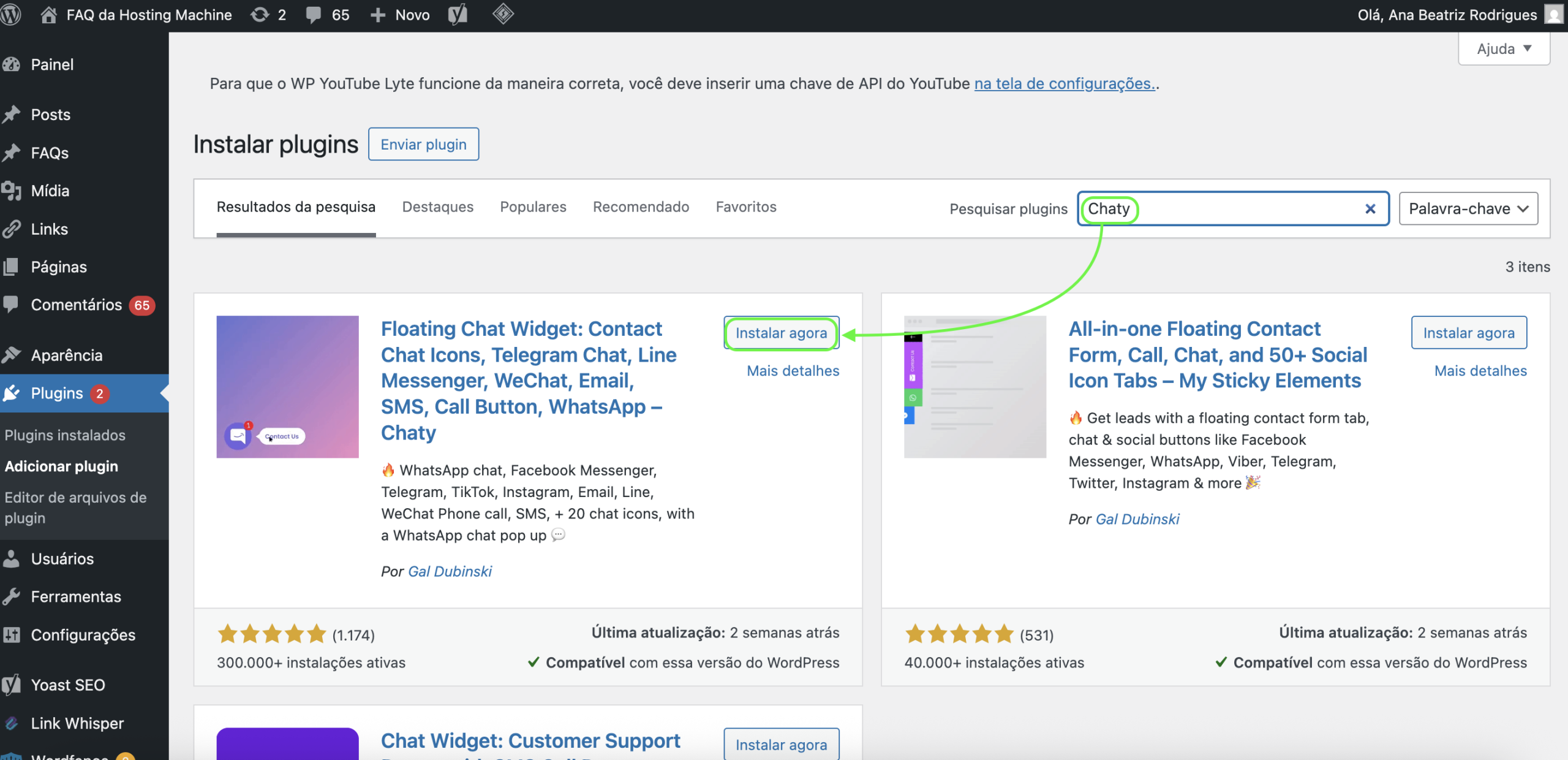1568x760 pixels.
Task: Open the Favoritos tab
Action: pyautogui.click(x=746, y=207)
